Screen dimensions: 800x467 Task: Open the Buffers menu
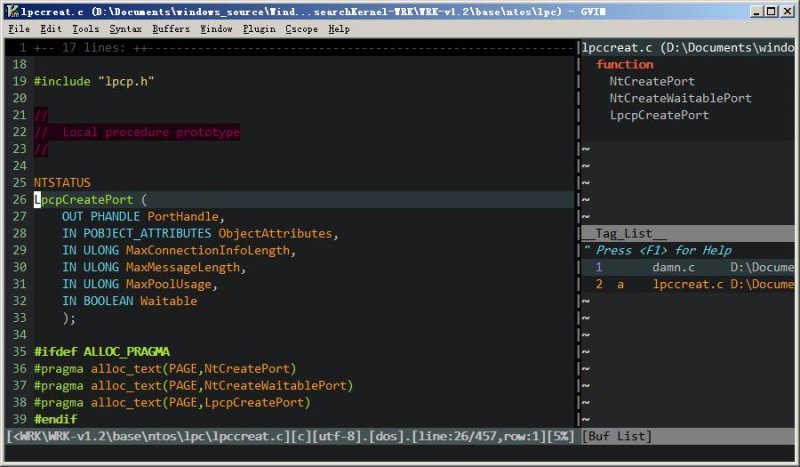click(x=171, y=29)
